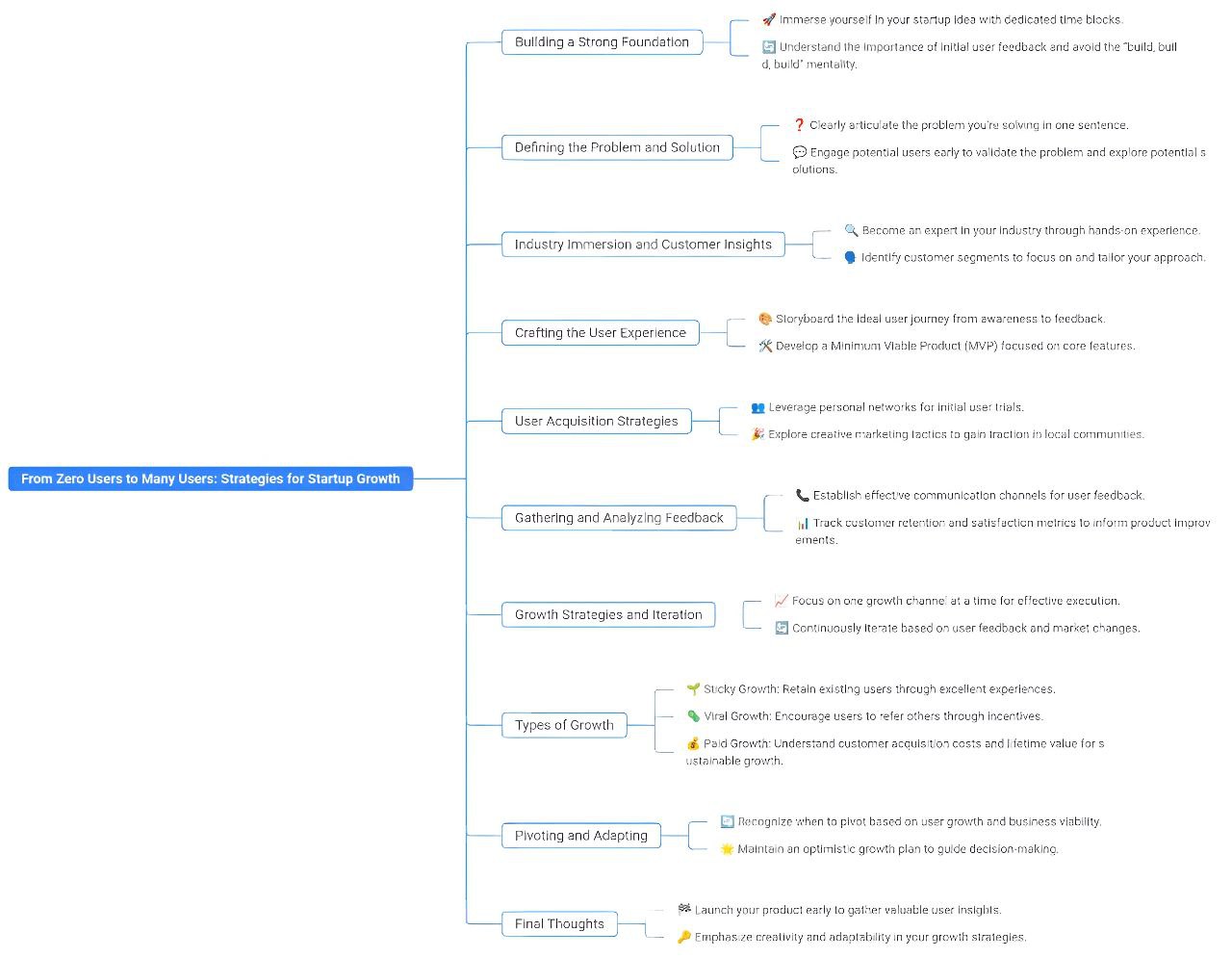
Task: Click the seedling icon by Sticky Growth
Action: pos(693,689)
